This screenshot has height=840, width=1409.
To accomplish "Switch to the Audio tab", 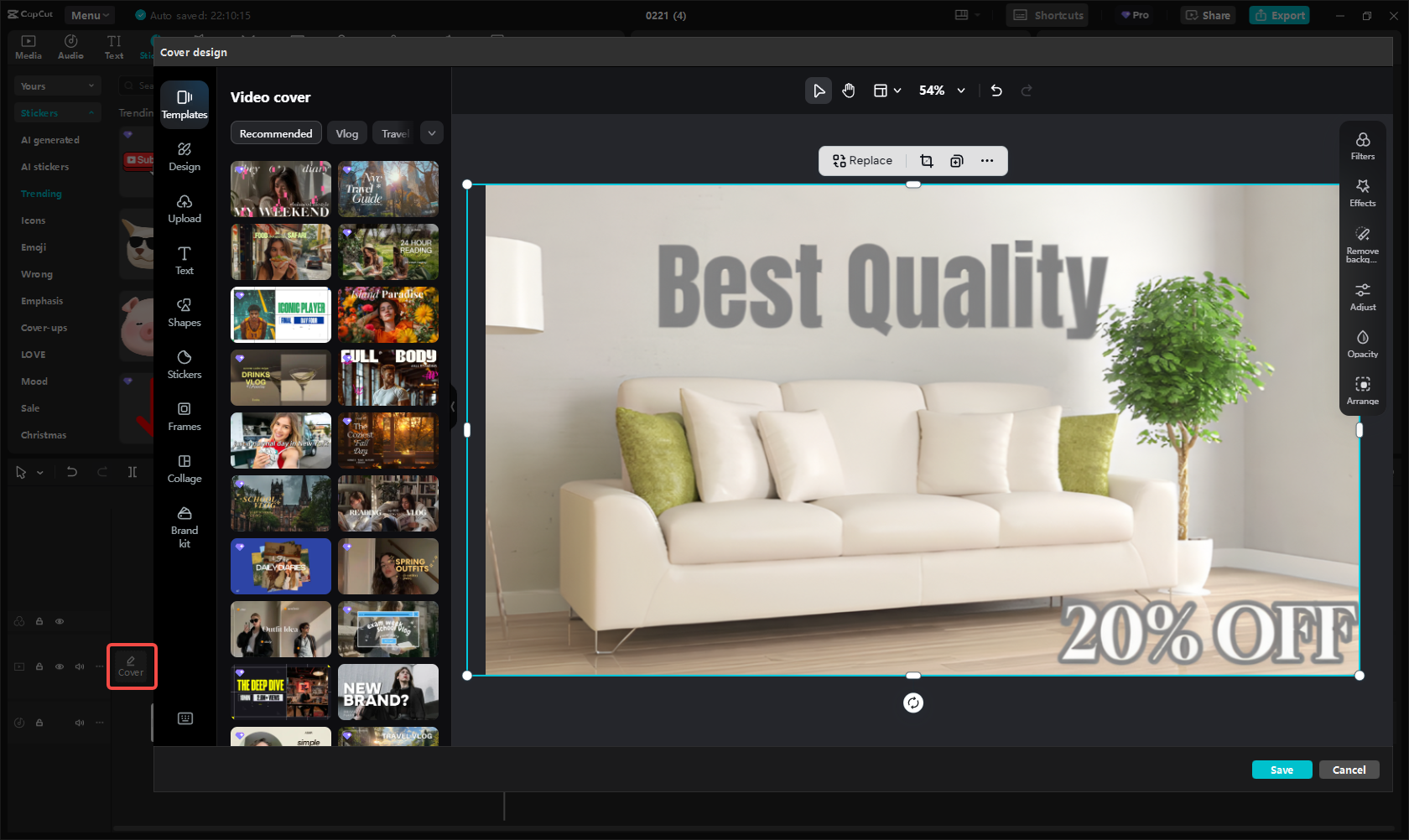I will pyautogui.click(x=70, y=47).
